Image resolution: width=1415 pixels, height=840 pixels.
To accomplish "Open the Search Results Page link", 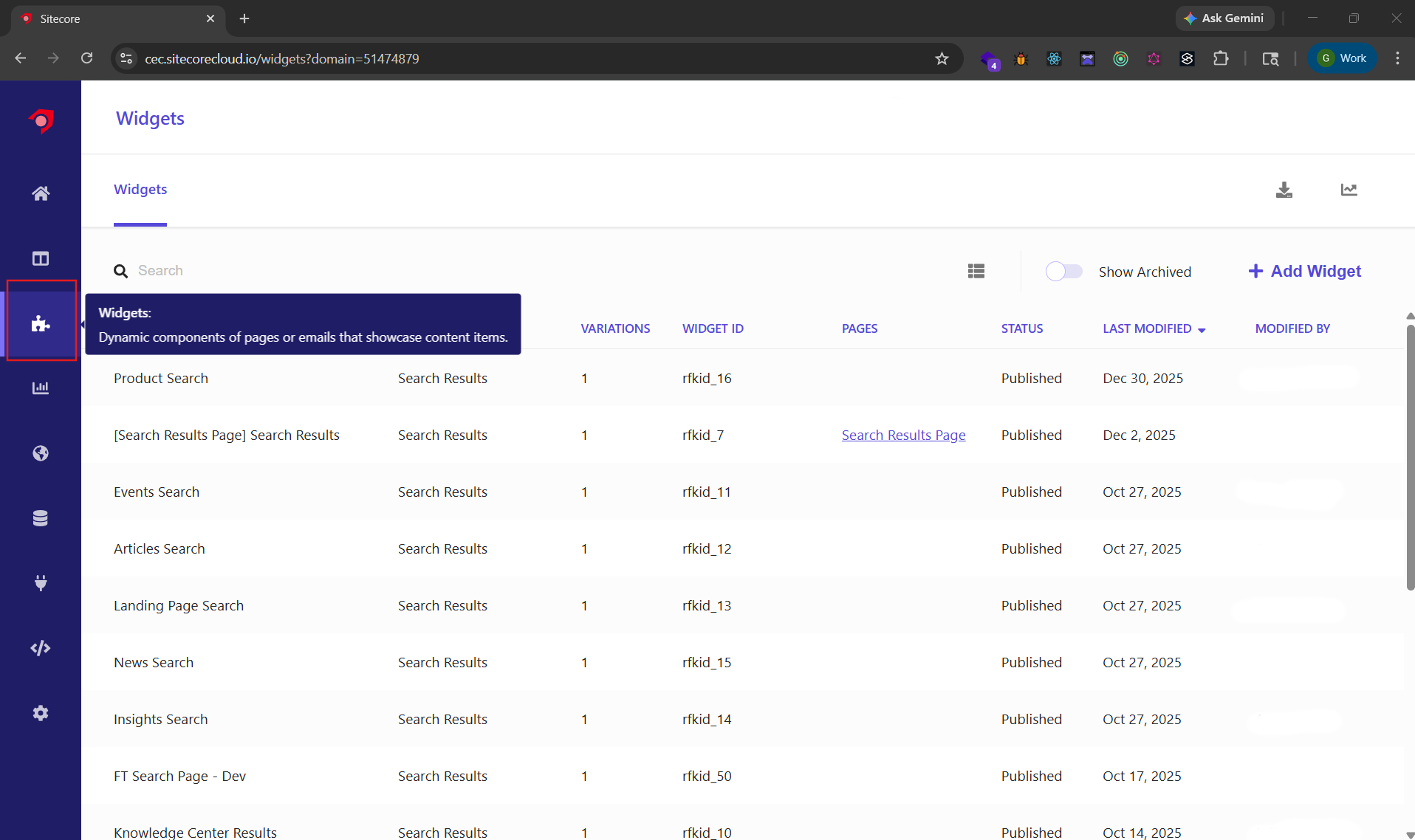I will pos(903,436).
